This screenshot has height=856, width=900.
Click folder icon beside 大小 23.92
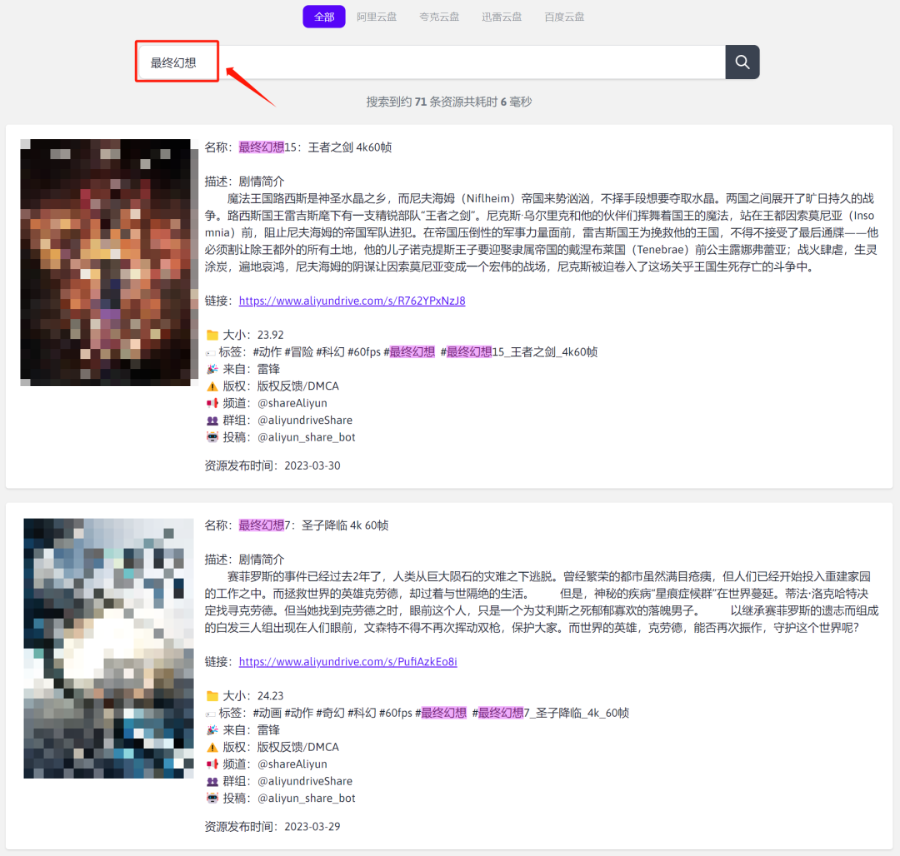tap(212, 335)
